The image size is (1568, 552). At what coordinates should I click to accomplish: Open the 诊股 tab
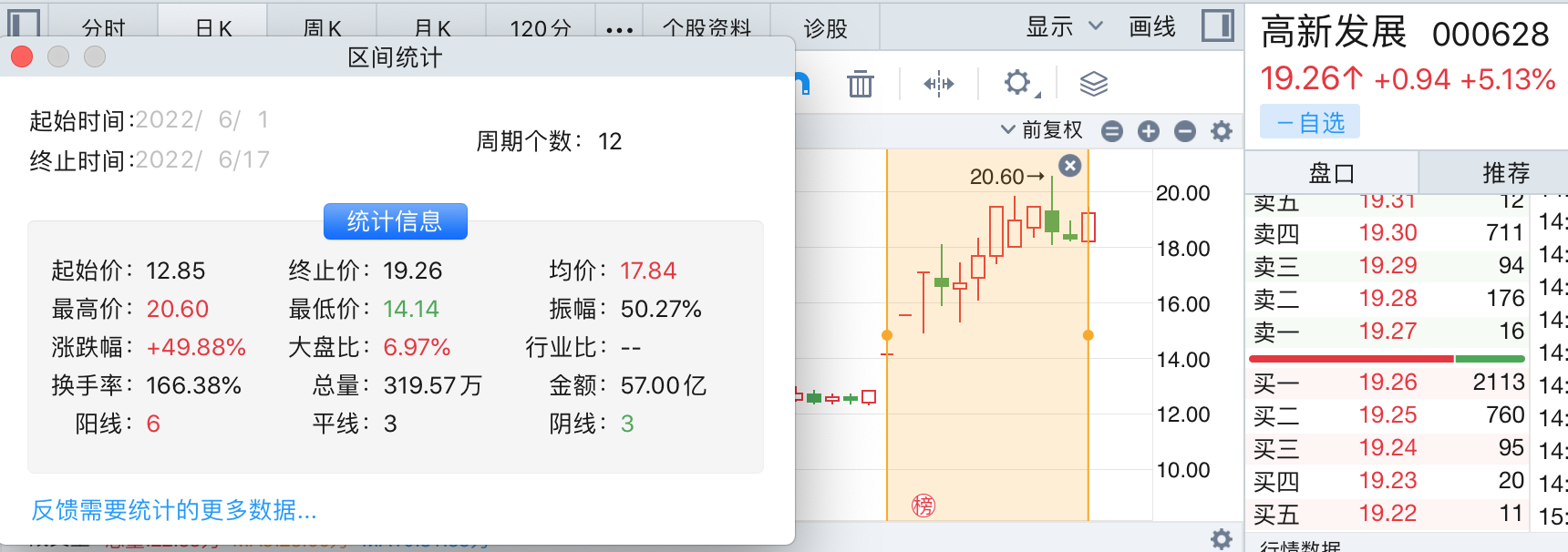[x=825, y=27]
